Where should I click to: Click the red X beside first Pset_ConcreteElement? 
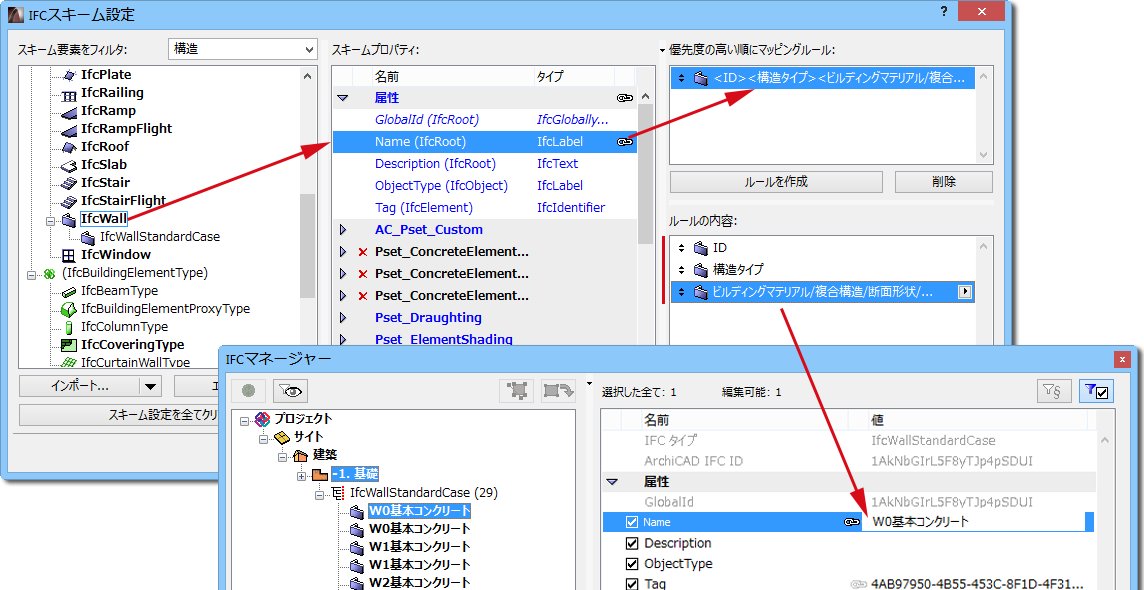pos(363,253)
